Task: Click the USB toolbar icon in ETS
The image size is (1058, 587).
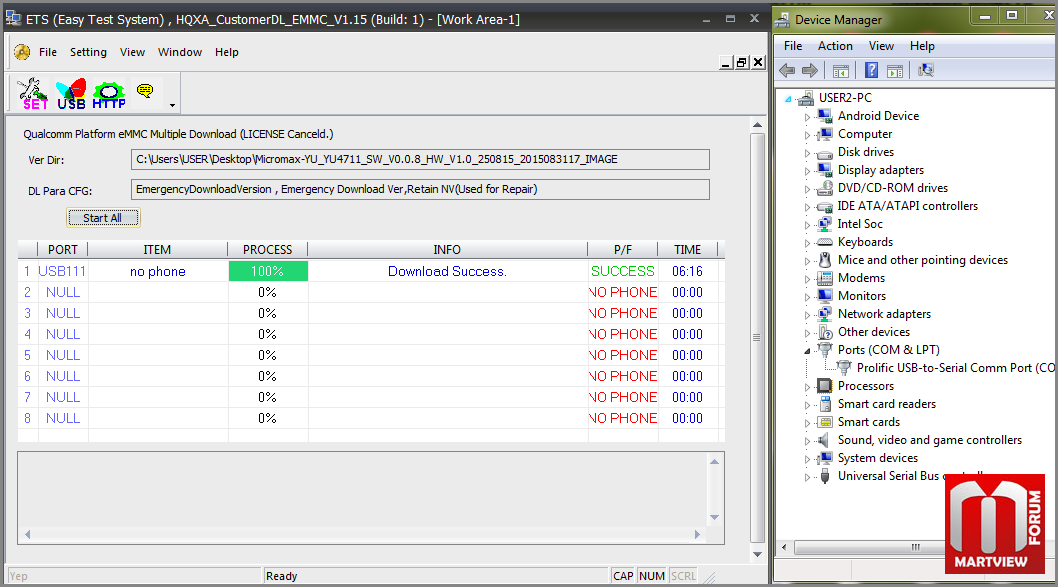Action: point(72,94)
